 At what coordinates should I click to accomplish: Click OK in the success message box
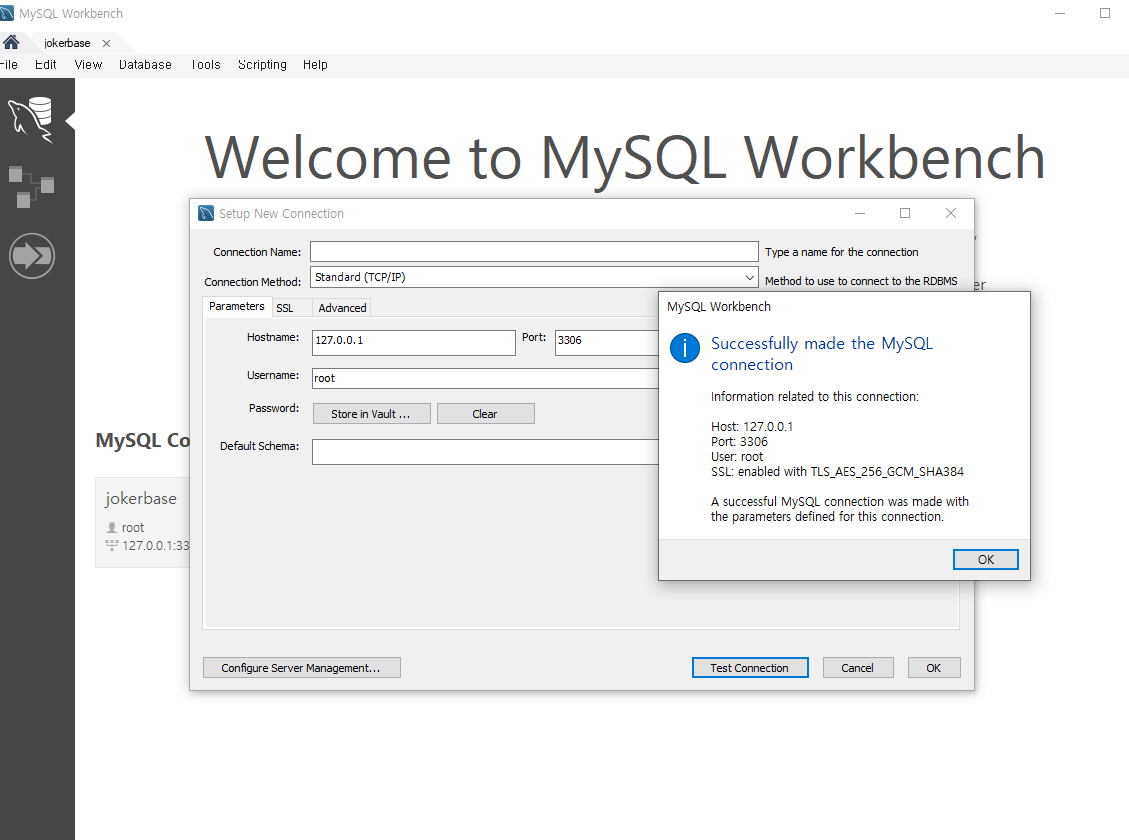pyautogui.click(x=986, y=559)
